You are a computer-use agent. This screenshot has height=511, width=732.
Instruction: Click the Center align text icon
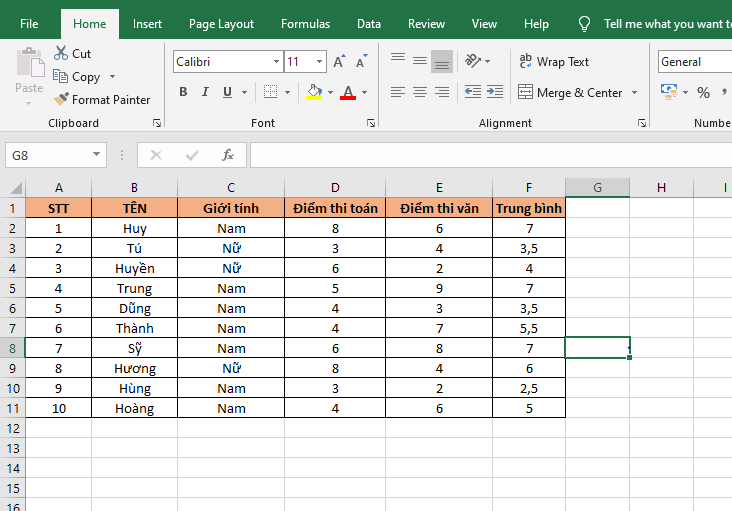point(419,92)
